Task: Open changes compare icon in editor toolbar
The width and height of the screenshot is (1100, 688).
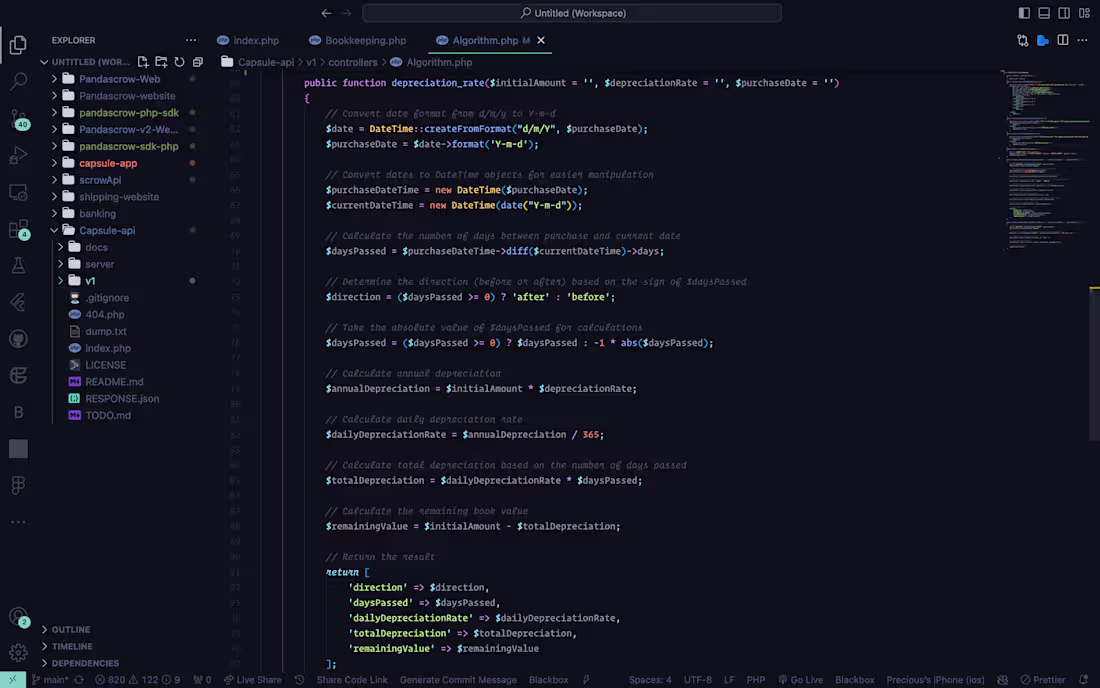Action: pyautogui.click(x=1023, y=40)
